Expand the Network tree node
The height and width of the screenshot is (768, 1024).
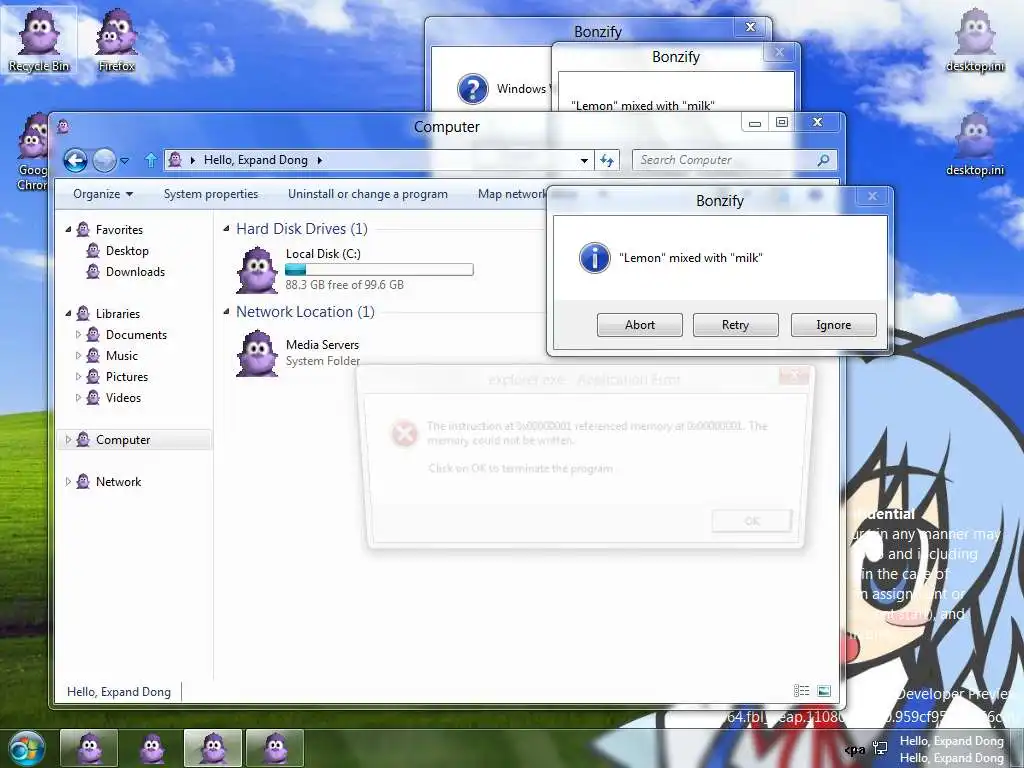coord(68,481)
